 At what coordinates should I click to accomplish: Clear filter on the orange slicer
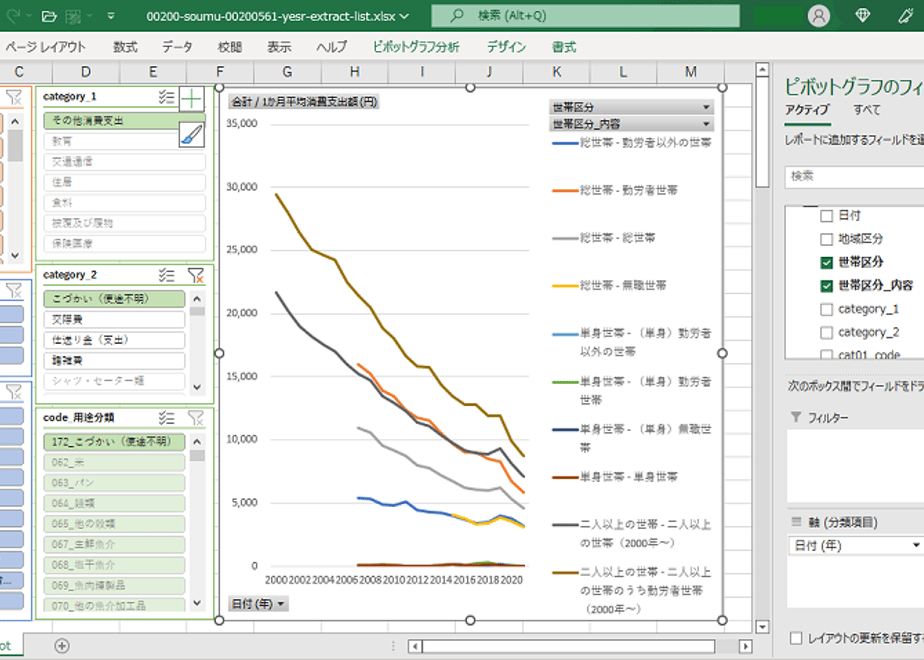(14, 98)
